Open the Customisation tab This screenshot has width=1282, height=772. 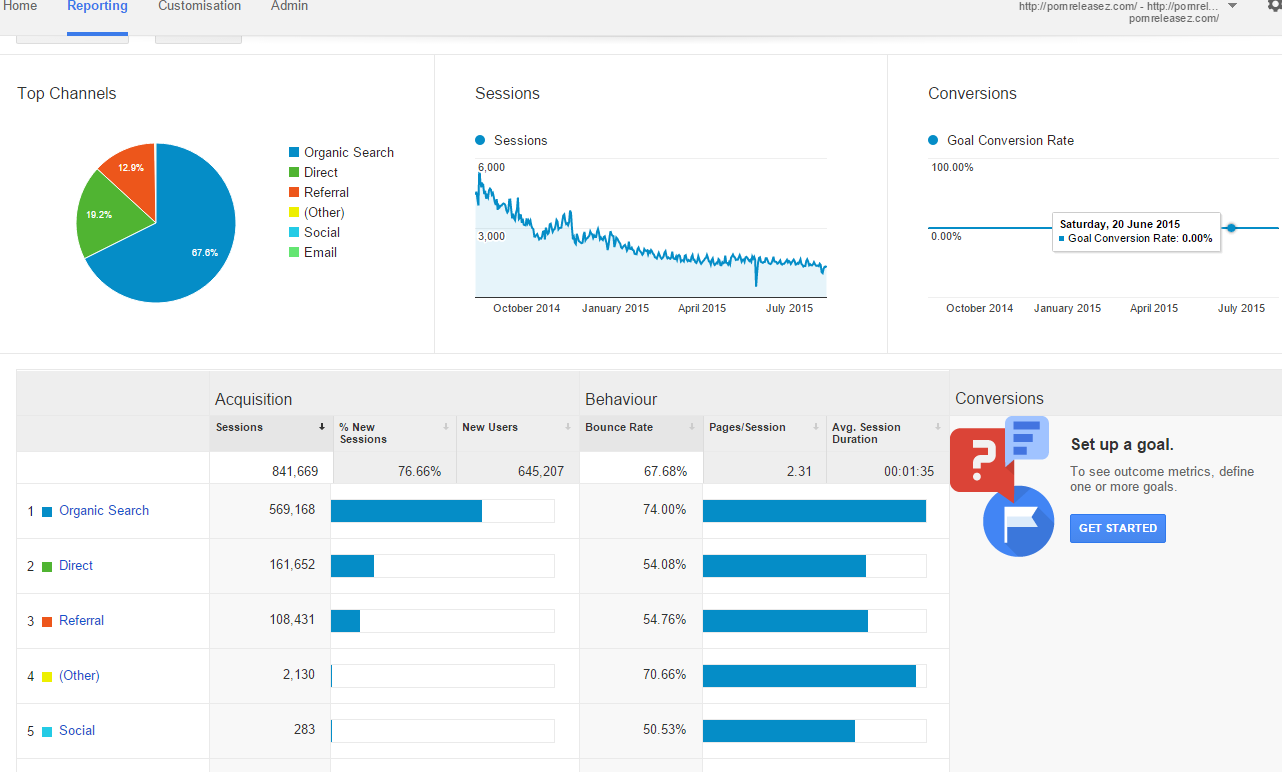coord(199,7)
